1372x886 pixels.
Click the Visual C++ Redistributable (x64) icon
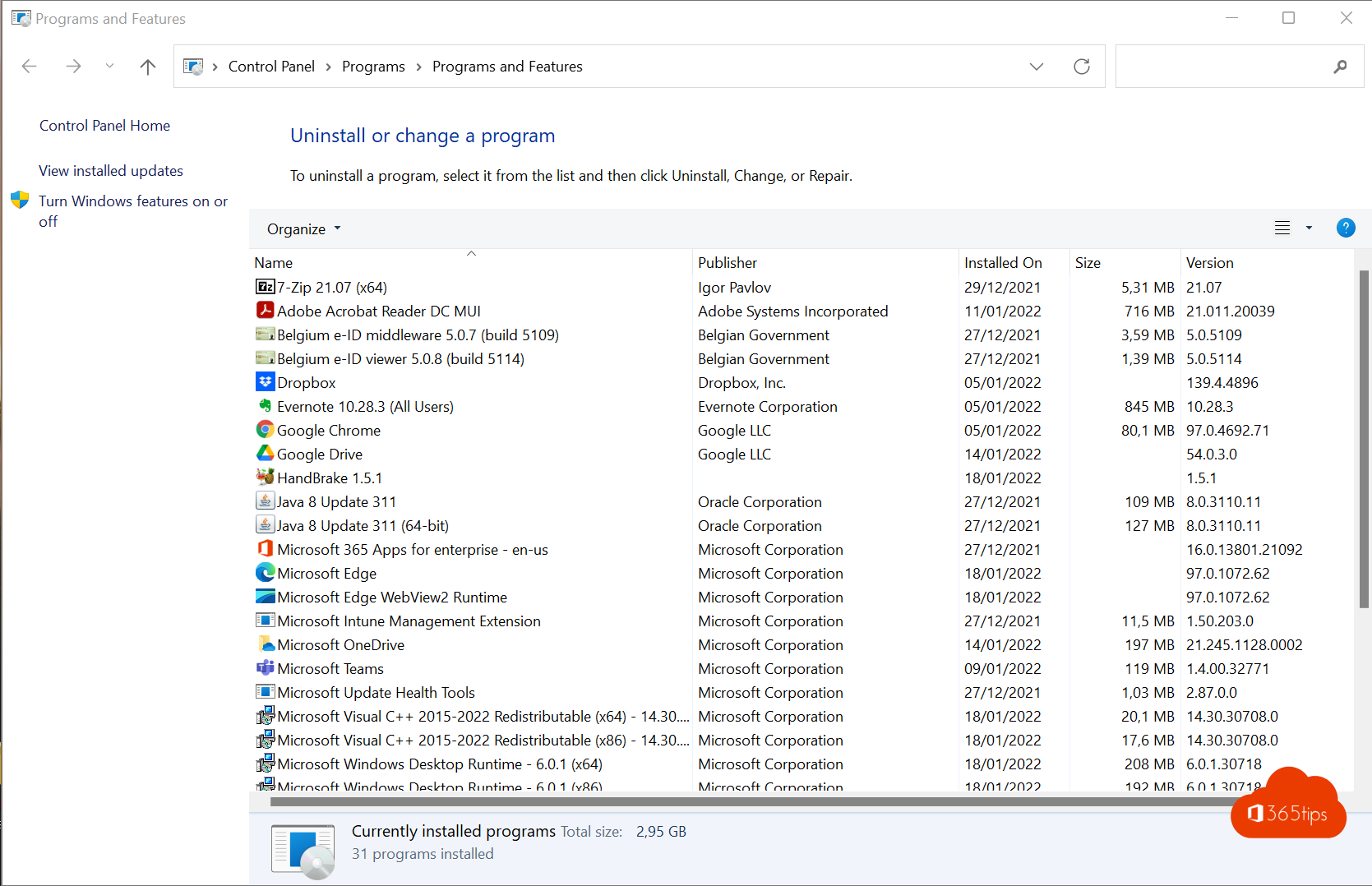[265, 716]
